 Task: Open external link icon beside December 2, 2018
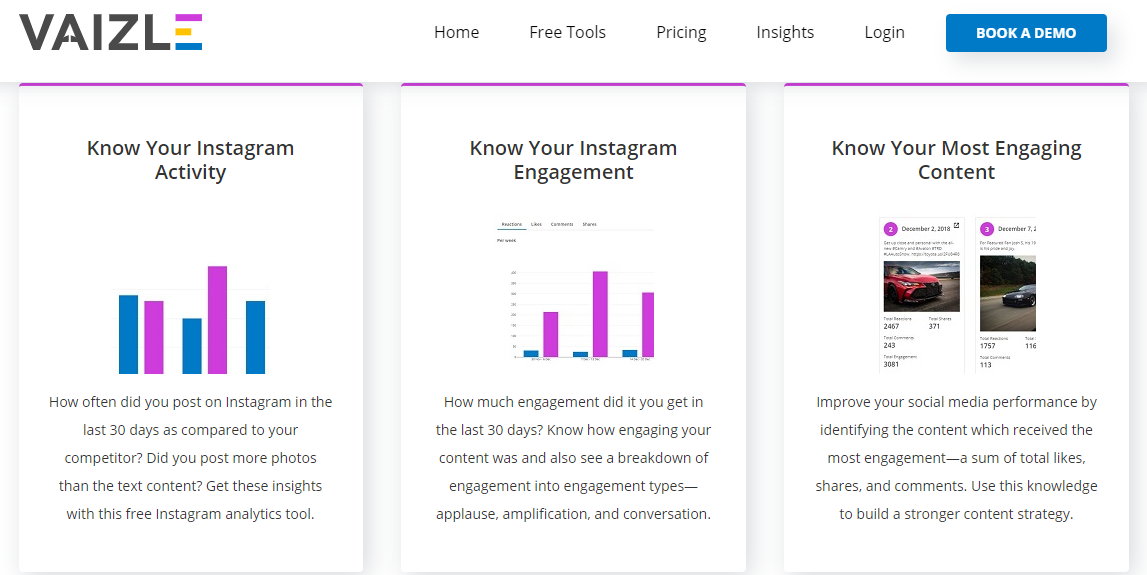click(956, 225)
